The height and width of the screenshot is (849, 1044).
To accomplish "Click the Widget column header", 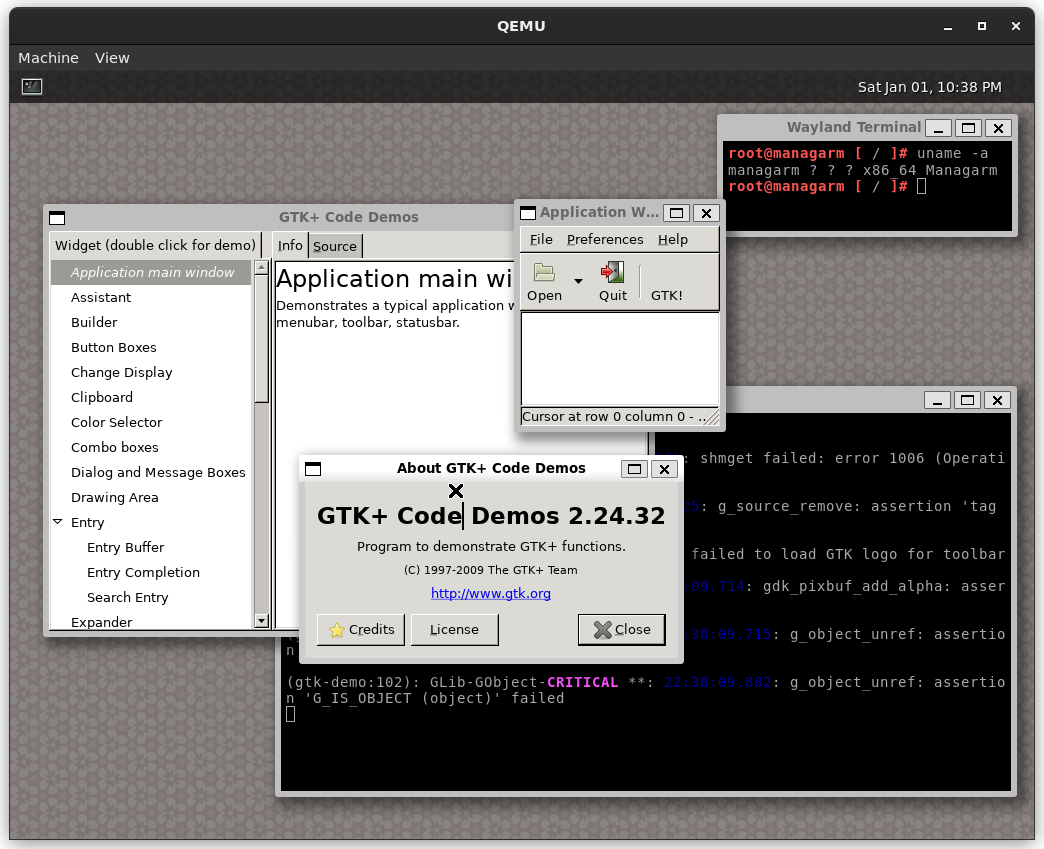I will click(155, 245).
